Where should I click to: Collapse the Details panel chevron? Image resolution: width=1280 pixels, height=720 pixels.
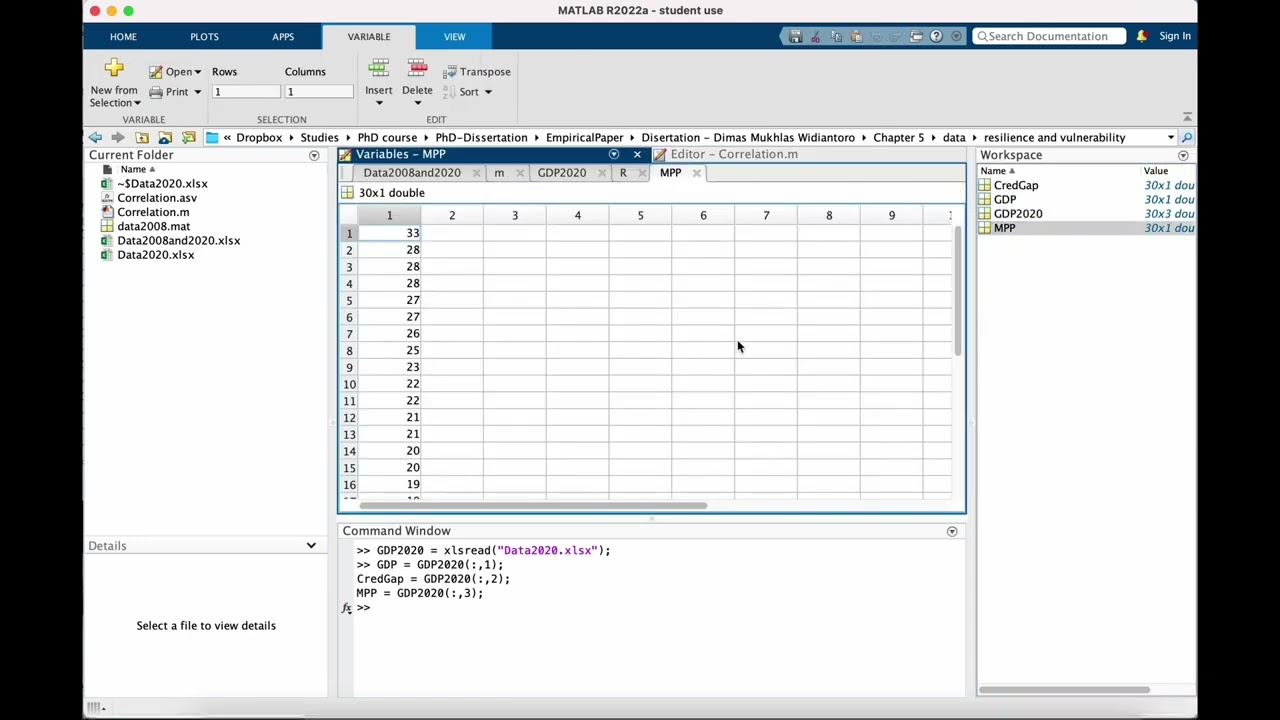click(311, 546)
